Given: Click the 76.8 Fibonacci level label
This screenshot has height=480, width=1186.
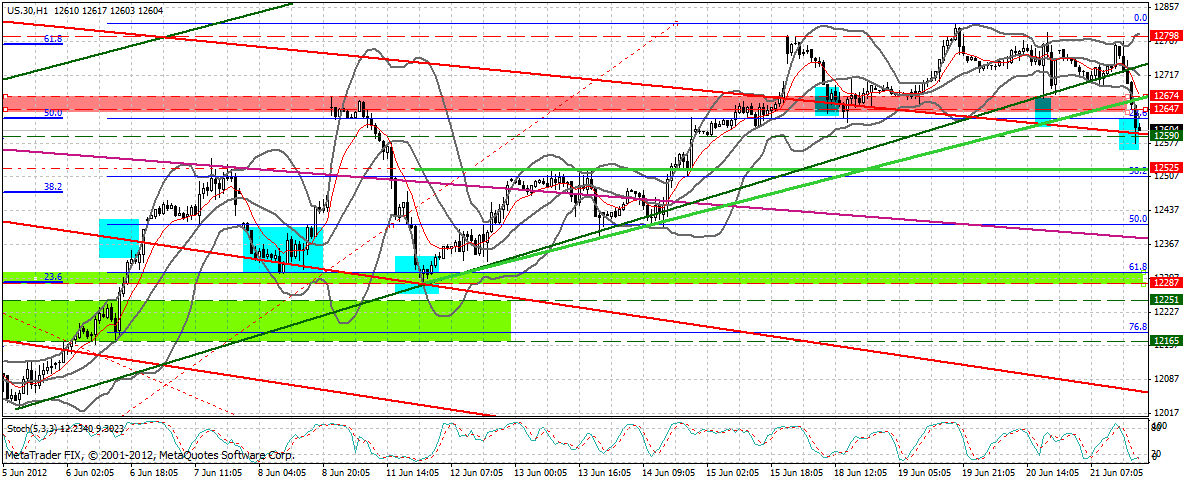Looking at the screenshot, I should (x=1138, y=327).
